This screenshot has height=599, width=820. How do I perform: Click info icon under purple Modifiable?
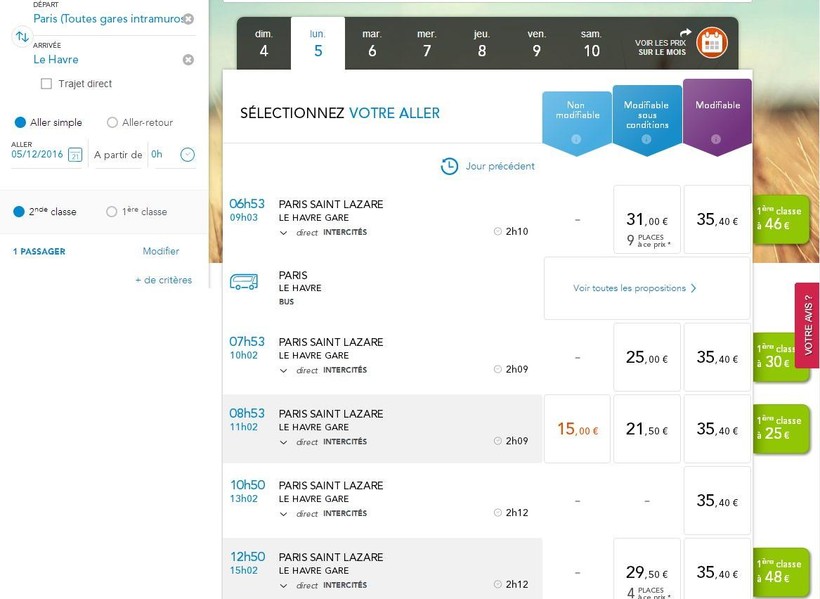pyautogui.click(x=716, y=139)
